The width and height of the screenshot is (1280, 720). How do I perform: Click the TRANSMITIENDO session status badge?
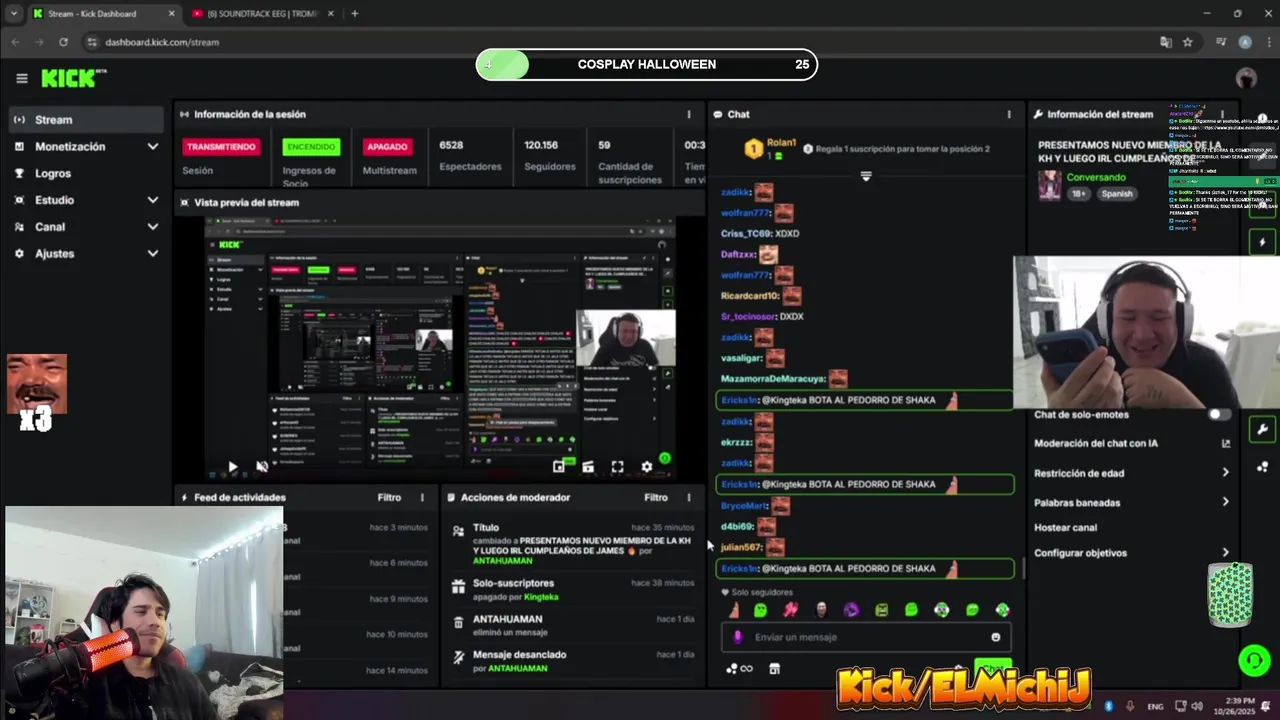coord(221,147)
